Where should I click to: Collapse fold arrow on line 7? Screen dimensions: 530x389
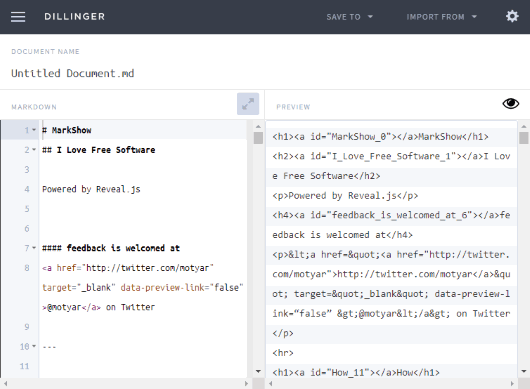click(x=34, y=248)
